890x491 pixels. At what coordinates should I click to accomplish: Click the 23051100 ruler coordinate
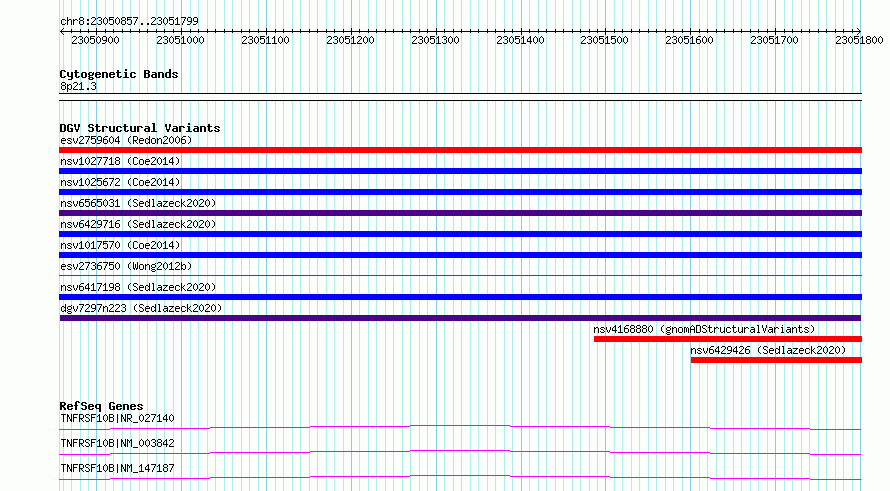coord(265,40)
